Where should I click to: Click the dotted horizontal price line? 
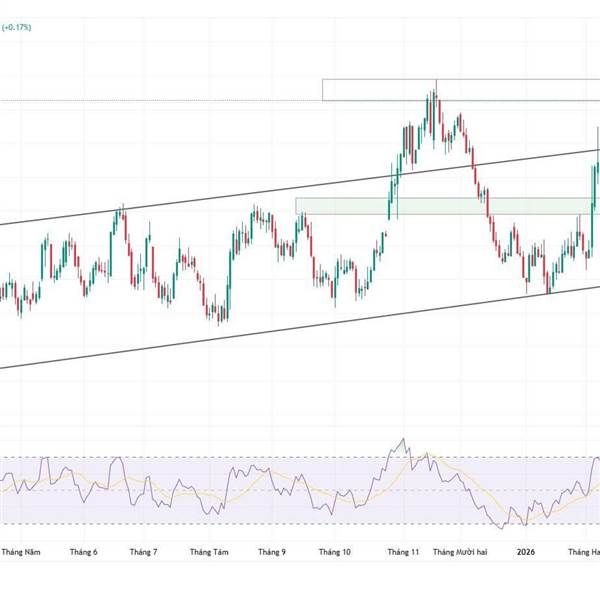point(150,100)
